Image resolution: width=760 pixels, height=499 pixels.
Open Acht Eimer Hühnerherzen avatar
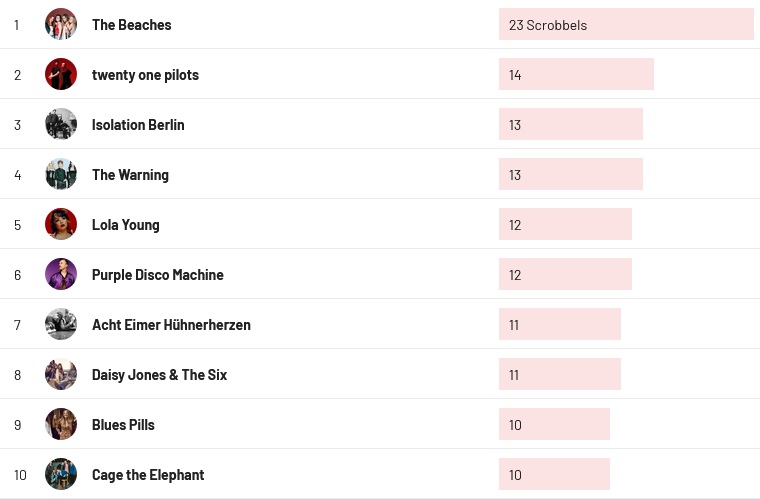(x=61, y=324)
